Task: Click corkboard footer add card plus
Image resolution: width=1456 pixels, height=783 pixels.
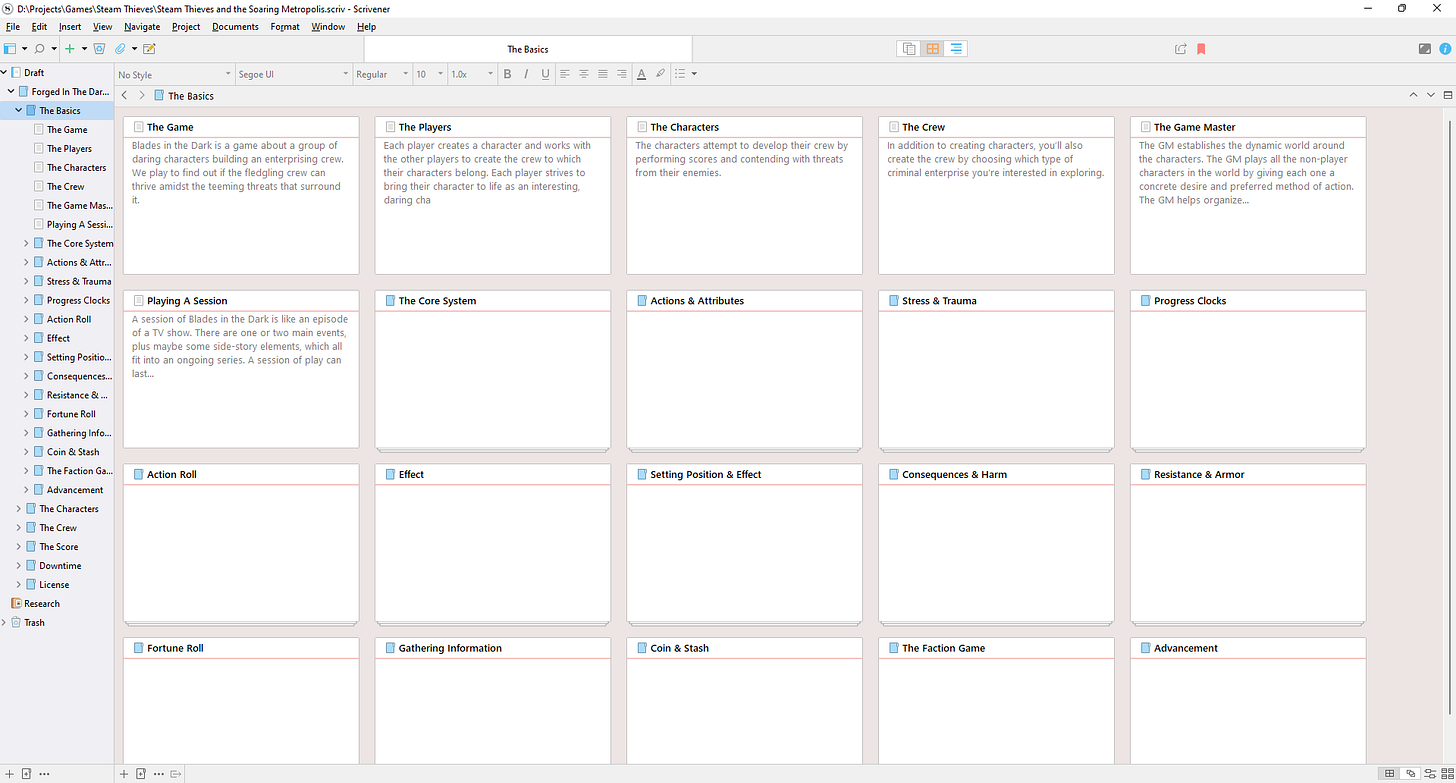Action: pyautogui.click(x=124, y=774)
